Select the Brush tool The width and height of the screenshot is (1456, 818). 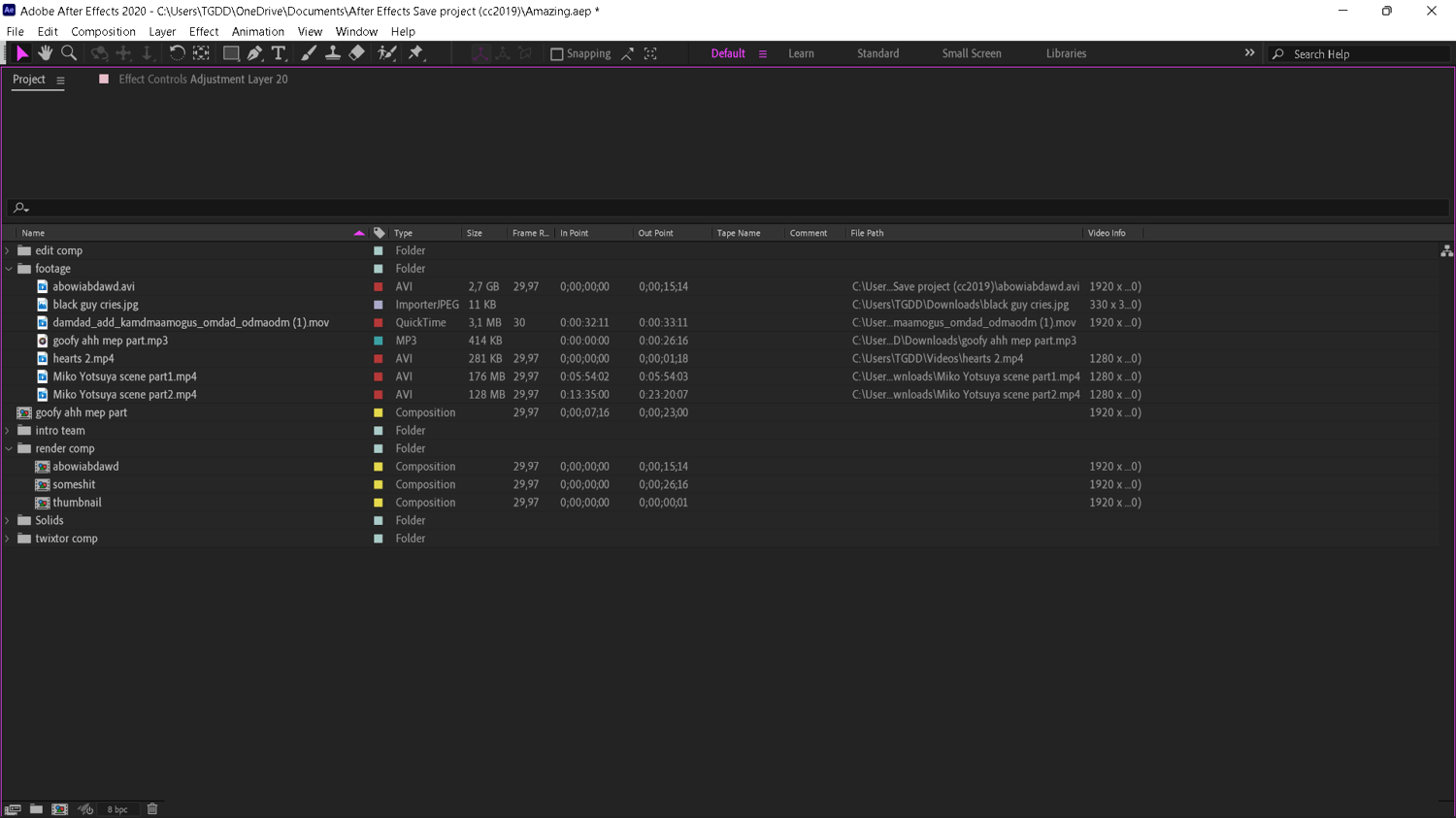[309, 53]
